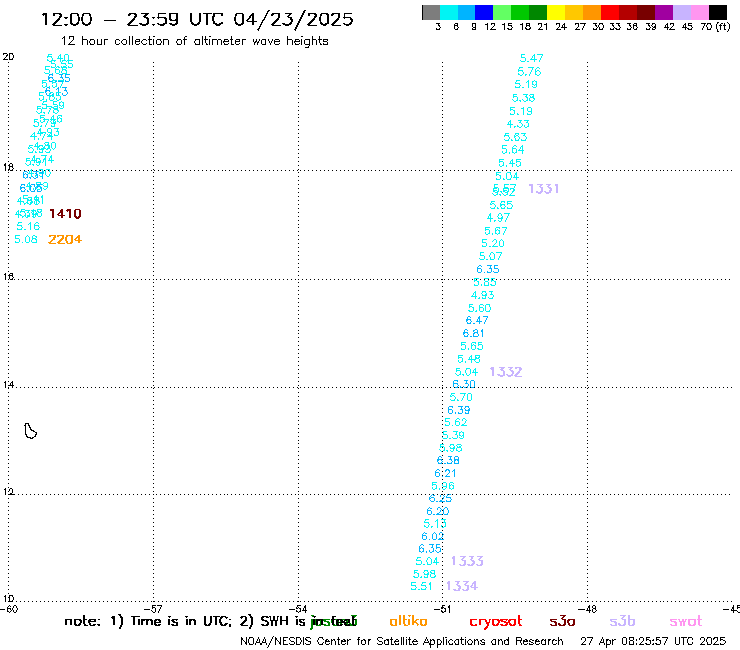Click the '1333' s3b time stamp
740x650 pixels.
click(467, 561)
